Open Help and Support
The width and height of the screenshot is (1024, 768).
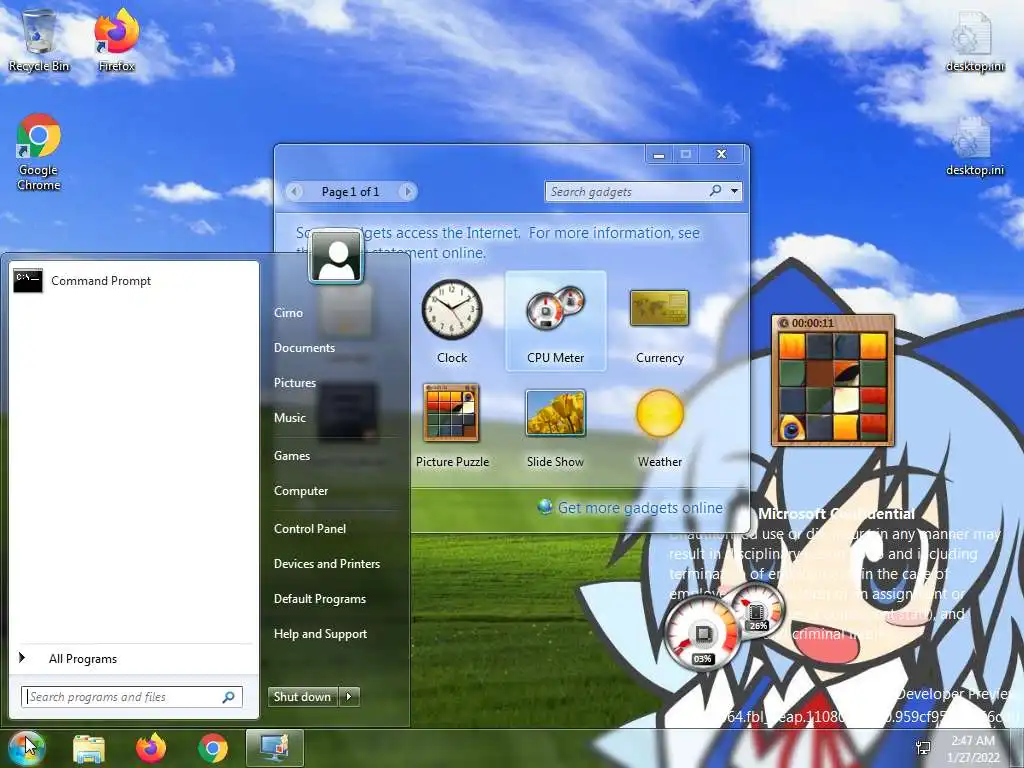click(320, 634)
